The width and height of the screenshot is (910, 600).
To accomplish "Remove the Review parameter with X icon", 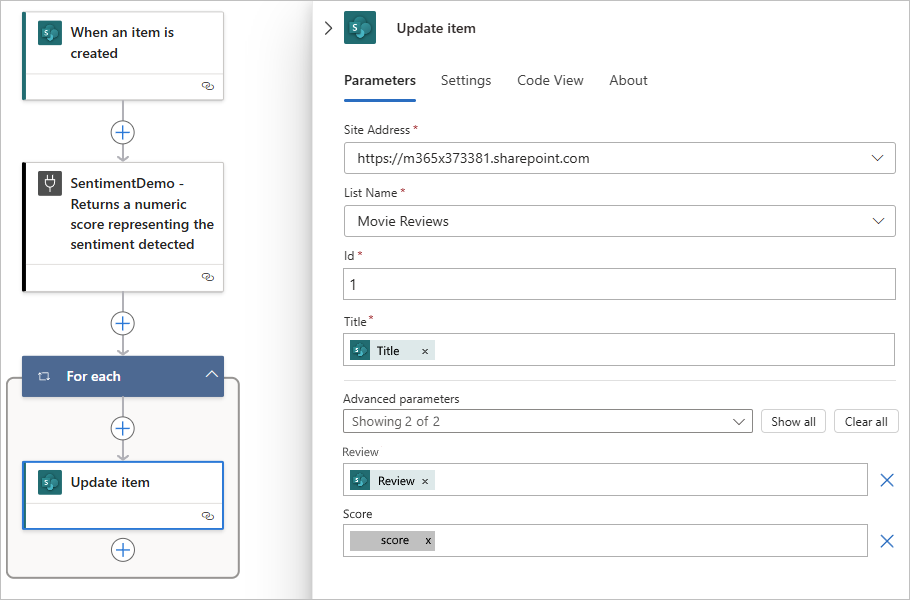I will click(x=886, y=480).
